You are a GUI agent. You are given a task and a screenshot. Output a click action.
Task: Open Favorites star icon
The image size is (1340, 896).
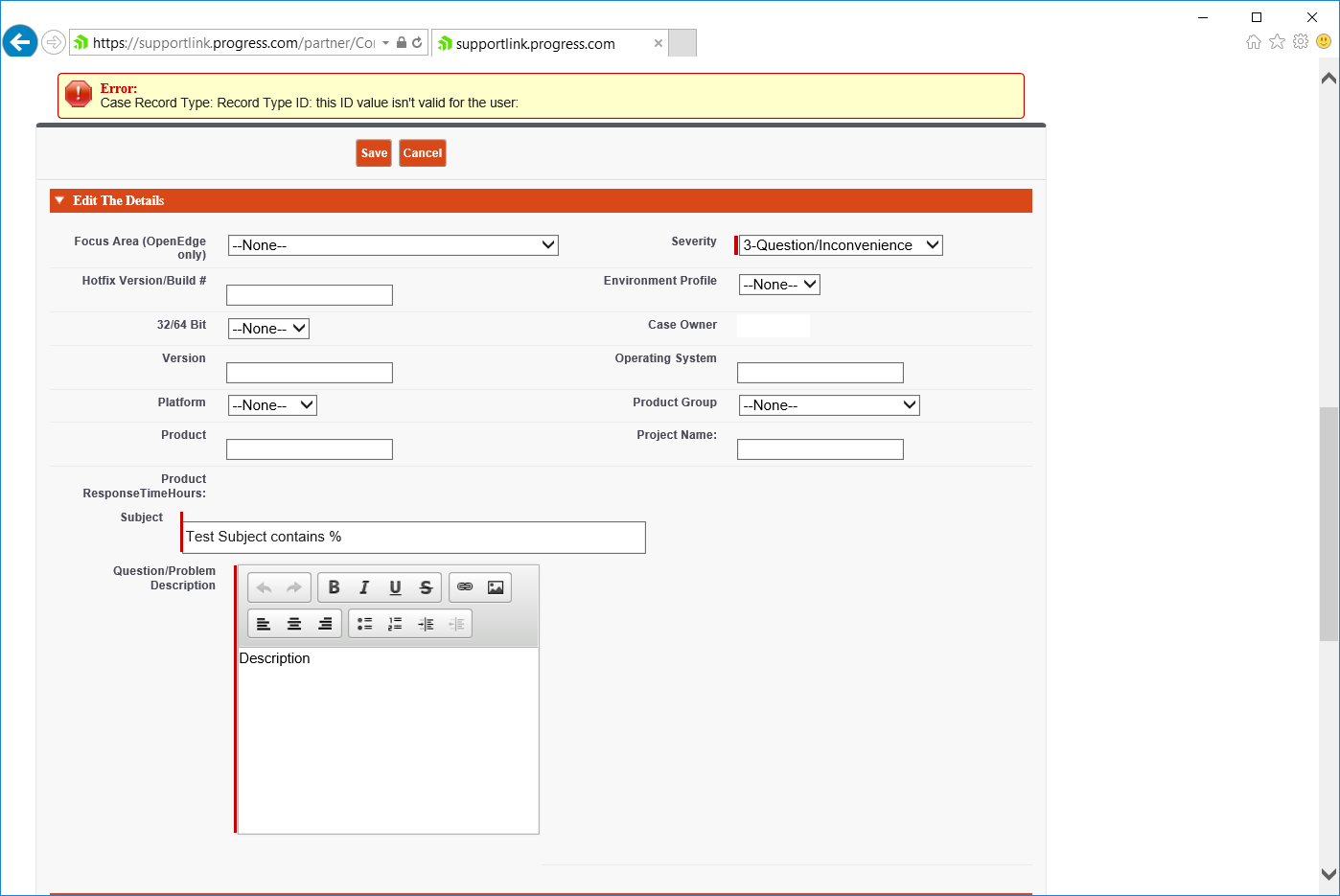tap(1277, 41)
